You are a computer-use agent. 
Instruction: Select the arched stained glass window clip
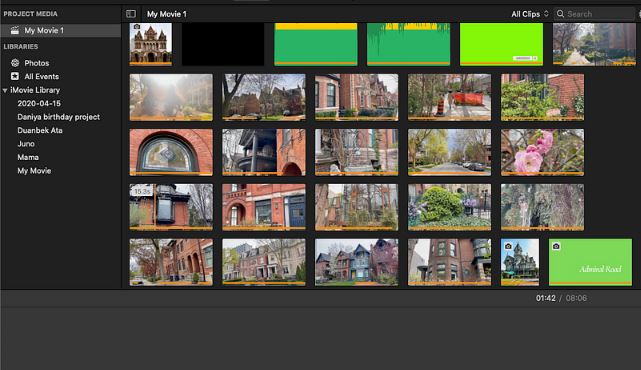(x=171, y=152)
